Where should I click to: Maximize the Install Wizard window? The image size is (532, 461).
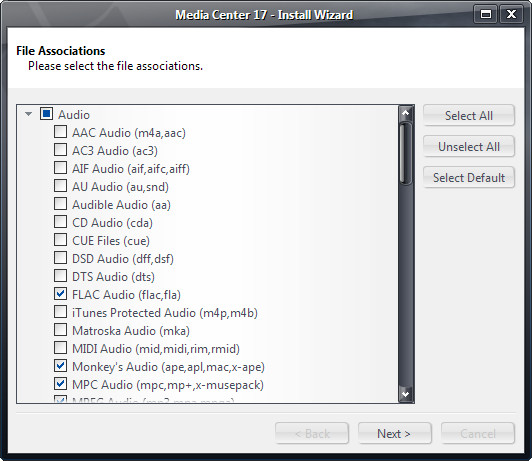(x=486, y=14)
